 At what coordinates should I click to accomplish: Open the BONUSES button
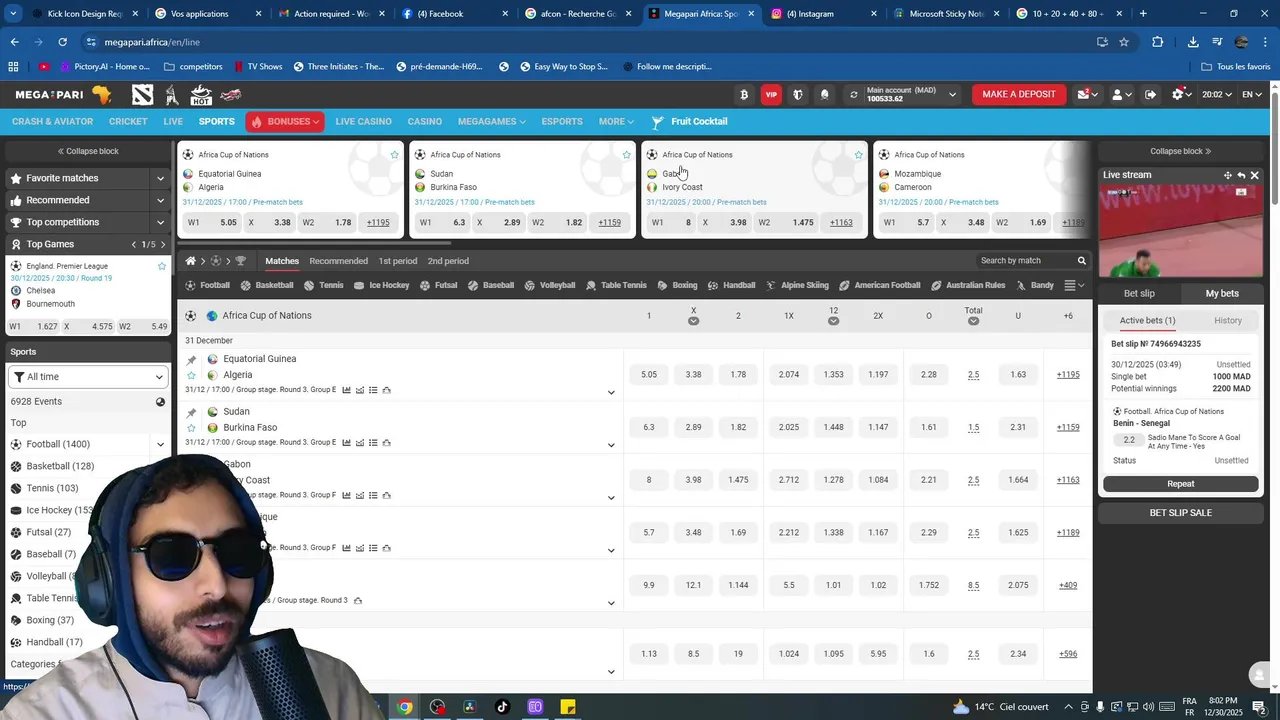point(284,122)
